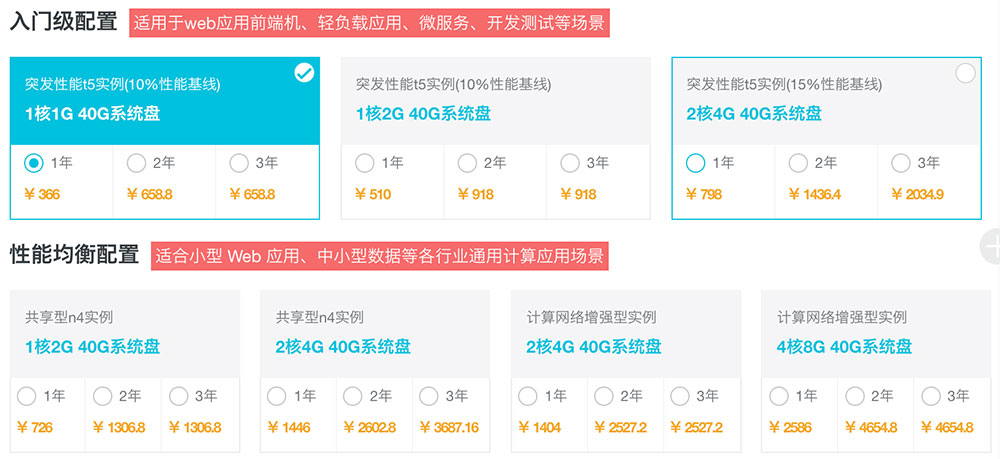Open the 1核2G 40G系统盘 t5 card title
The image size is (1000, 459).
click(423, 114)
